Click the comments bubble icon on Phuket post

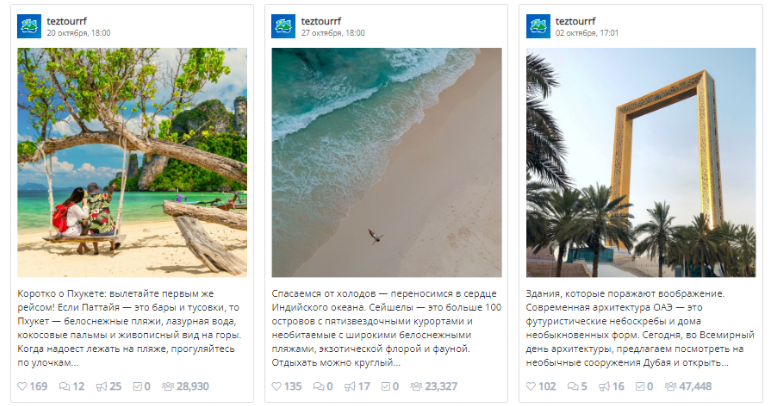pyautogui.click(x=65, y=386)
